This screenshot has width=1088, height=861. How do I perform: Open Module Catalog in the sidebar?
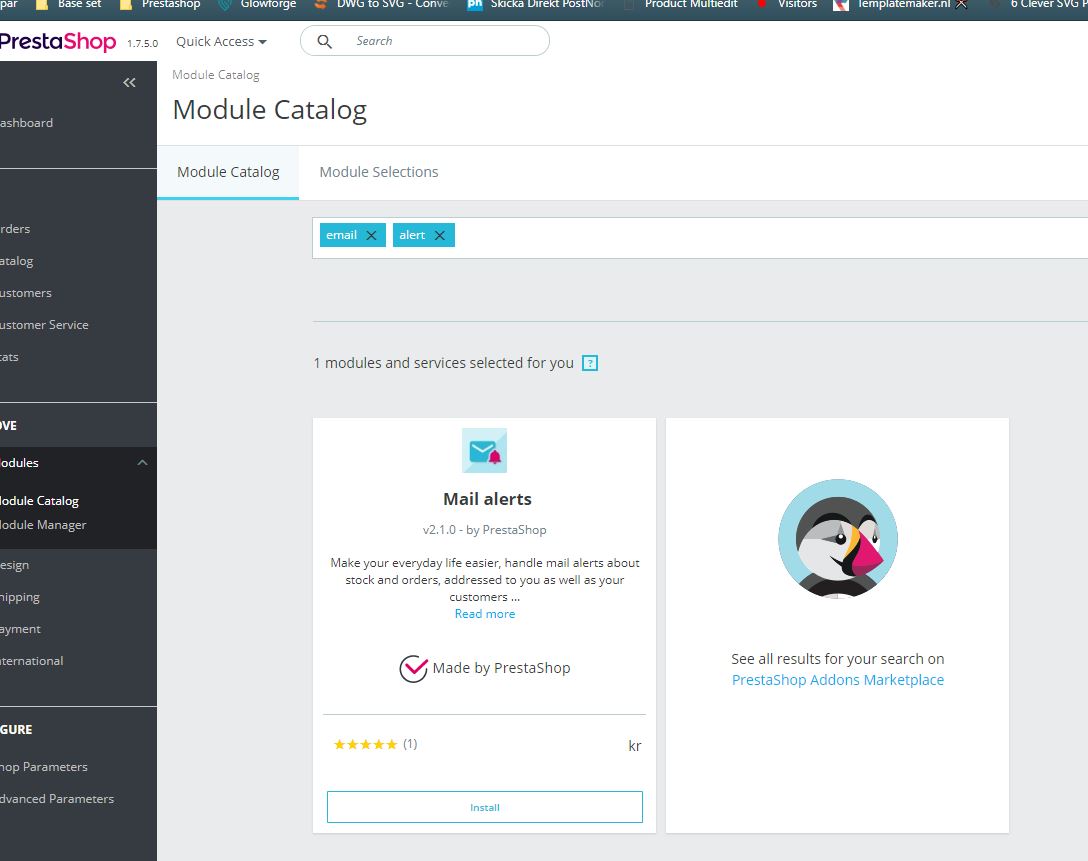tap(39, 501)
